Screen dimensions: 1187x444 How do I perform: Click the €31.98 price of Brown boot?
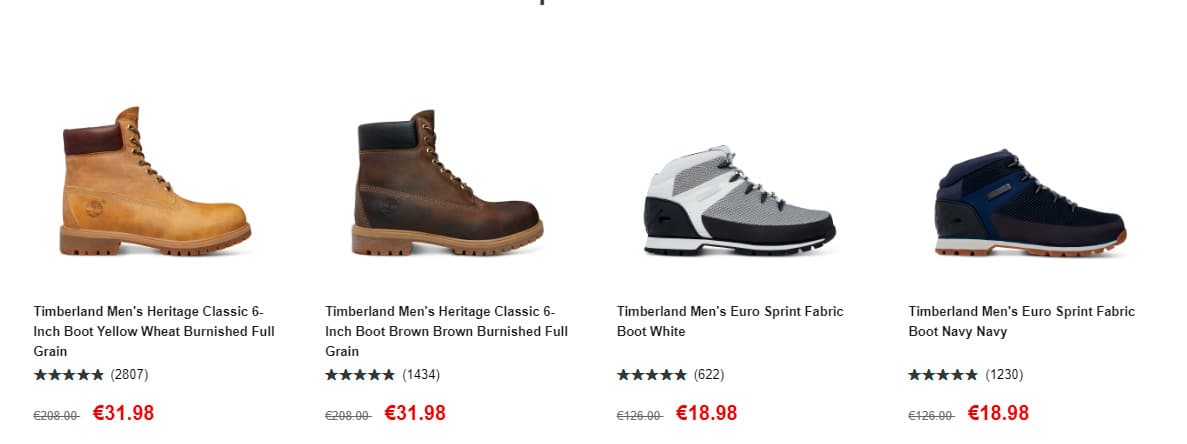coord(415,413)
